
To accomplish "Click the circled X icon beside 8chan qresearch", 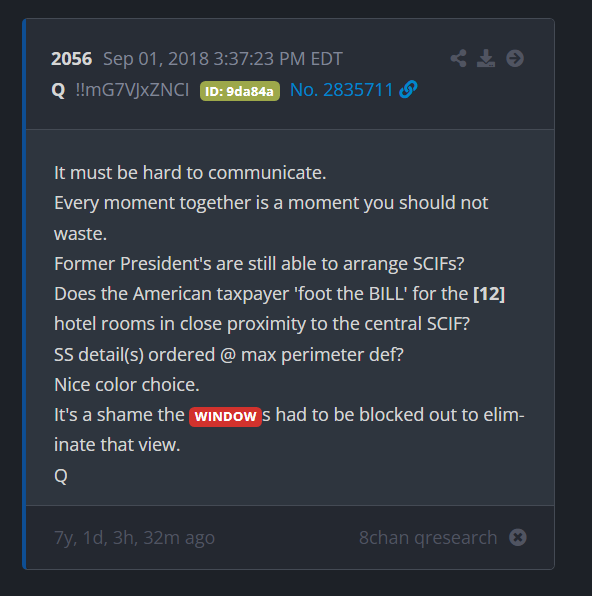I will [x=518, y=537].
